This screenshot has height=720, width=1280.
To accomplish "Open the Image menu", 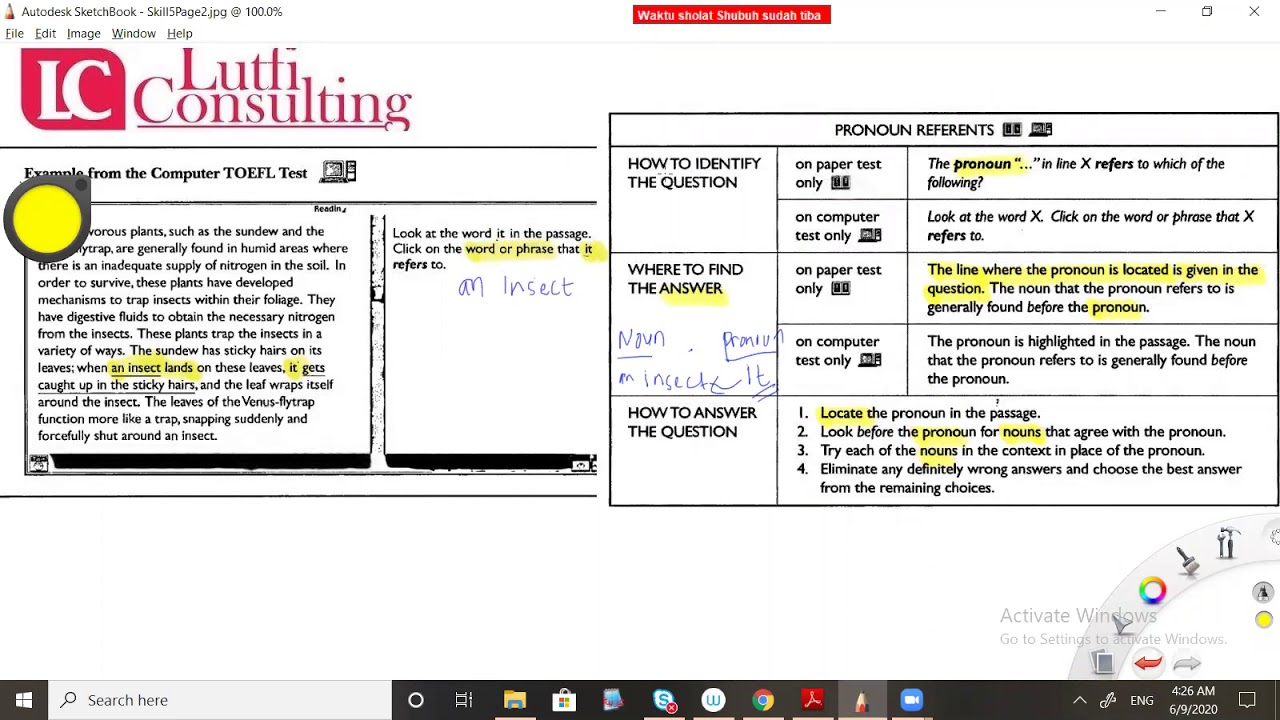I will [83, 33].
